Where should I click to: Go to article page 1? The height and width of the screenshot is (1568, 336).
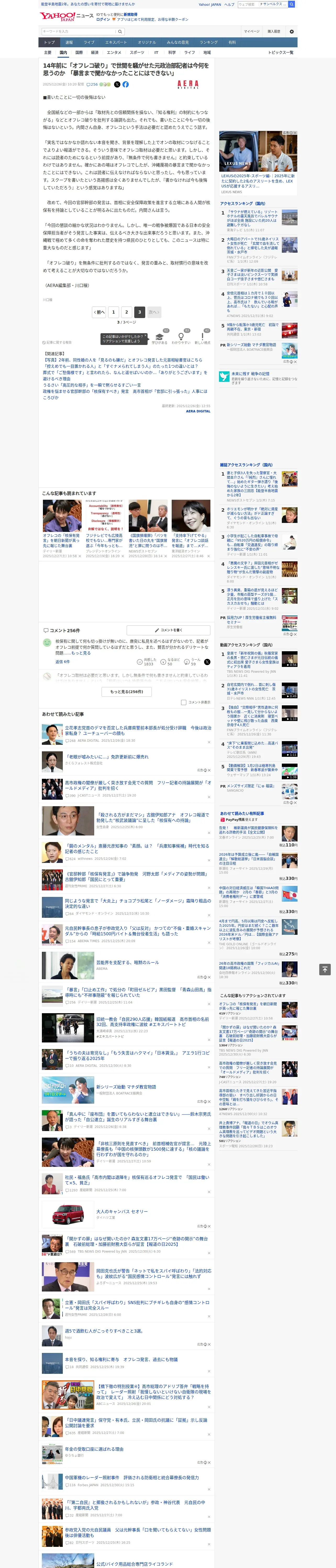click(113, 312)
